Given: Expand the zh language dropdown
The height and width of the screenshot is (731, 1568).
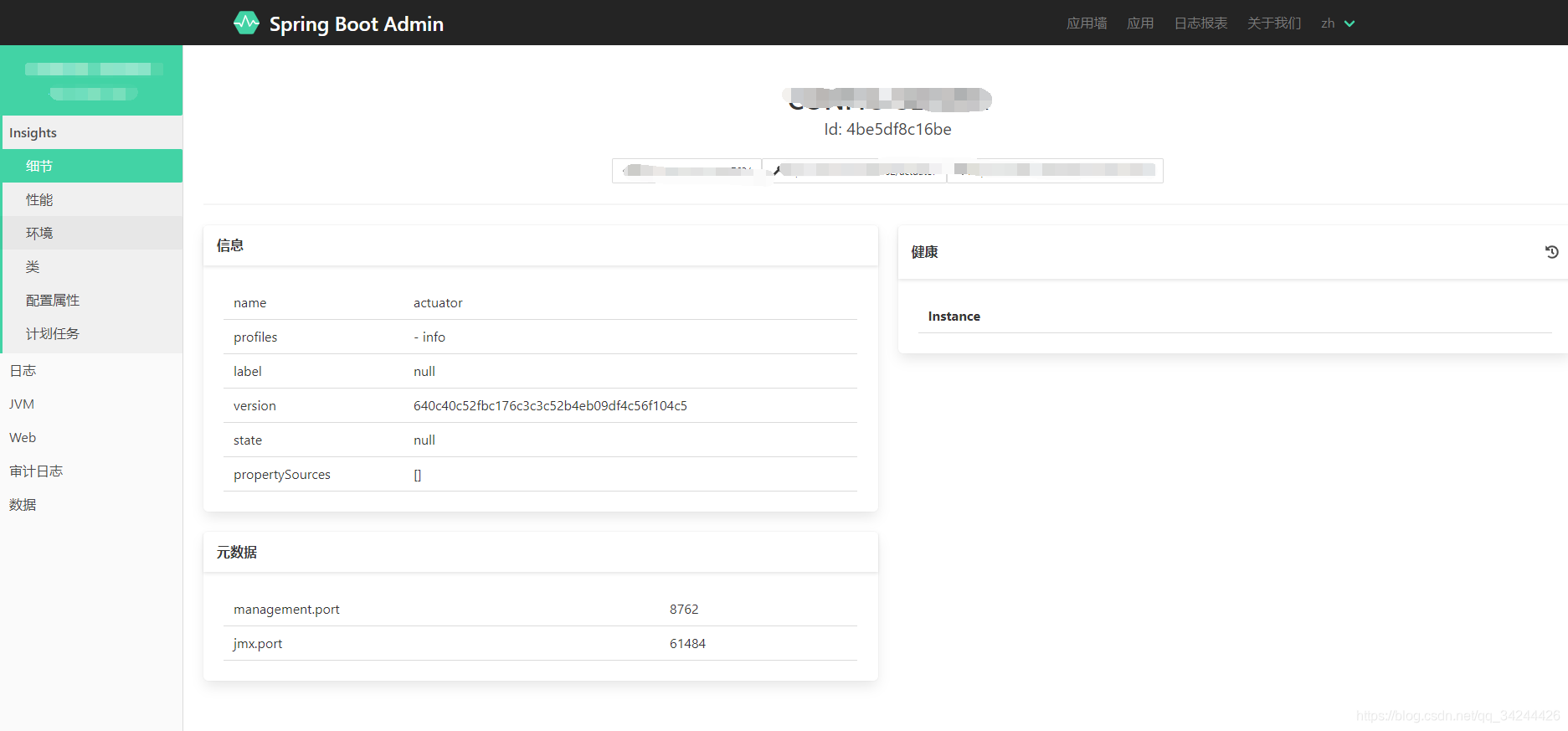Looking at the screenshot, I should [1338, 23].
